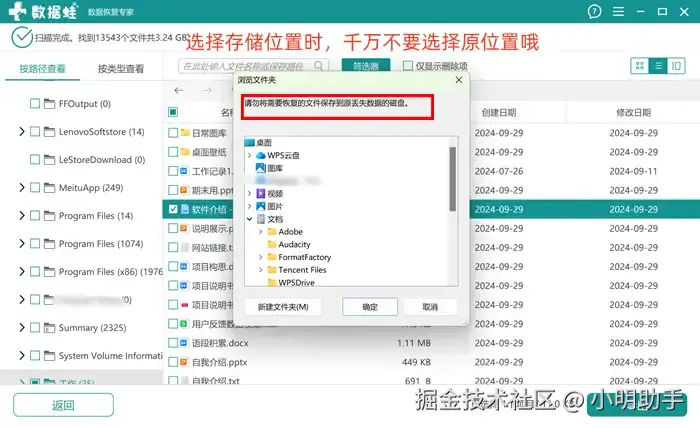Select the 桌面 root node icon
This screenshot has width=700, height=428.
[250, 142]
